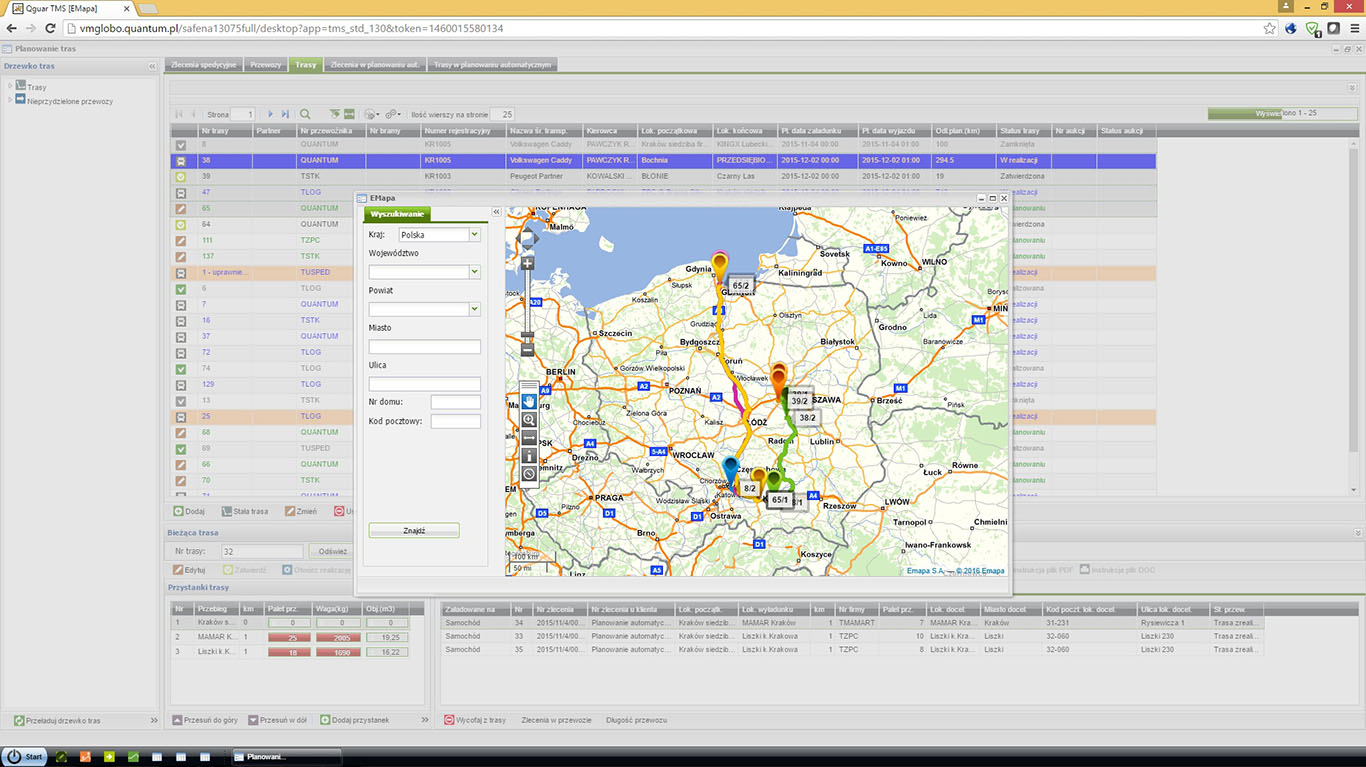Viewport: 1366px width, 767px height.
Task: Collapse Drzewko tras panel
Action: pyautogui.click(x=153, y=66)
